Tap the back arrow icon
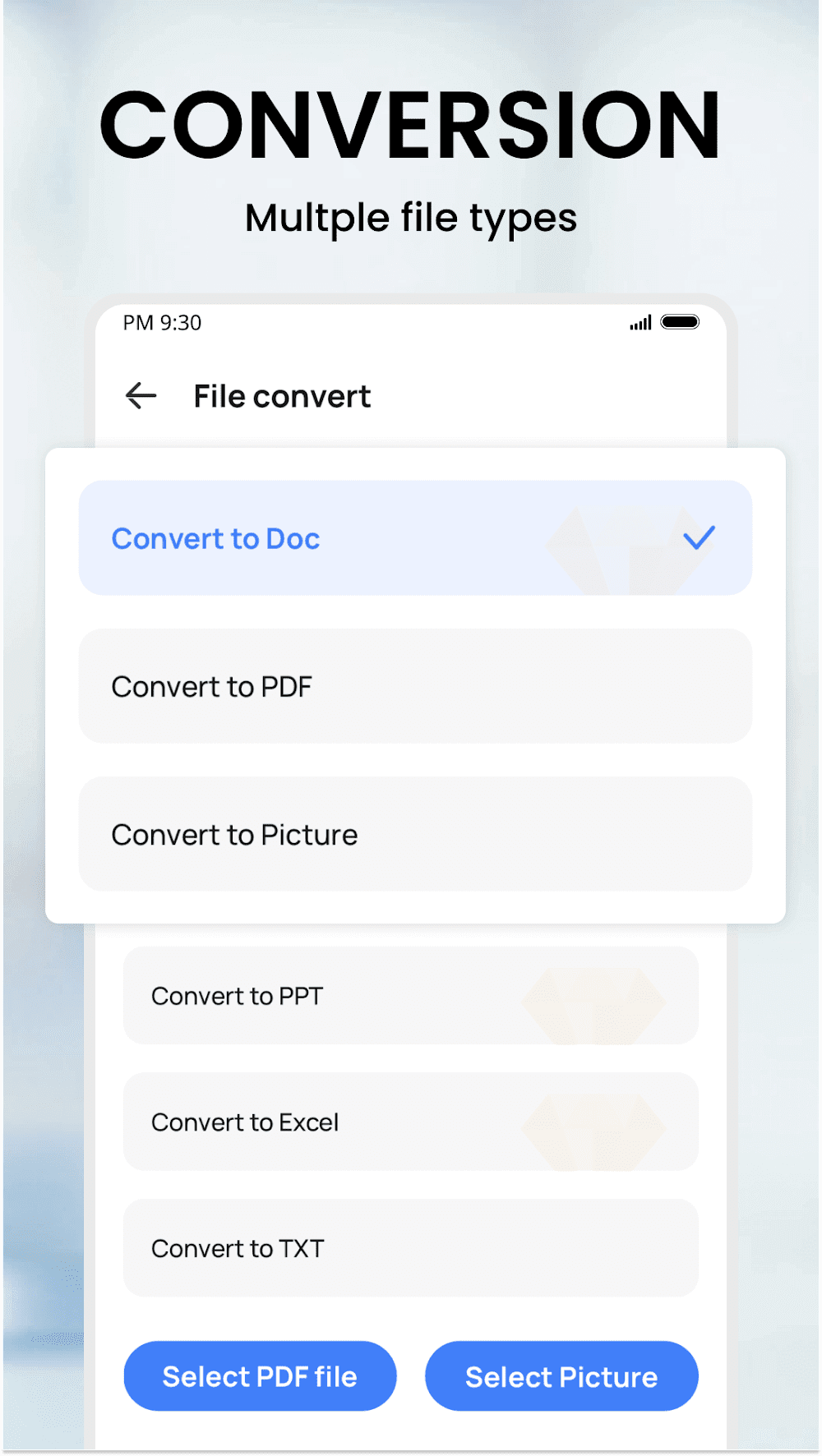This screenshot has height=1456, width=822. [x=141, y=396]
